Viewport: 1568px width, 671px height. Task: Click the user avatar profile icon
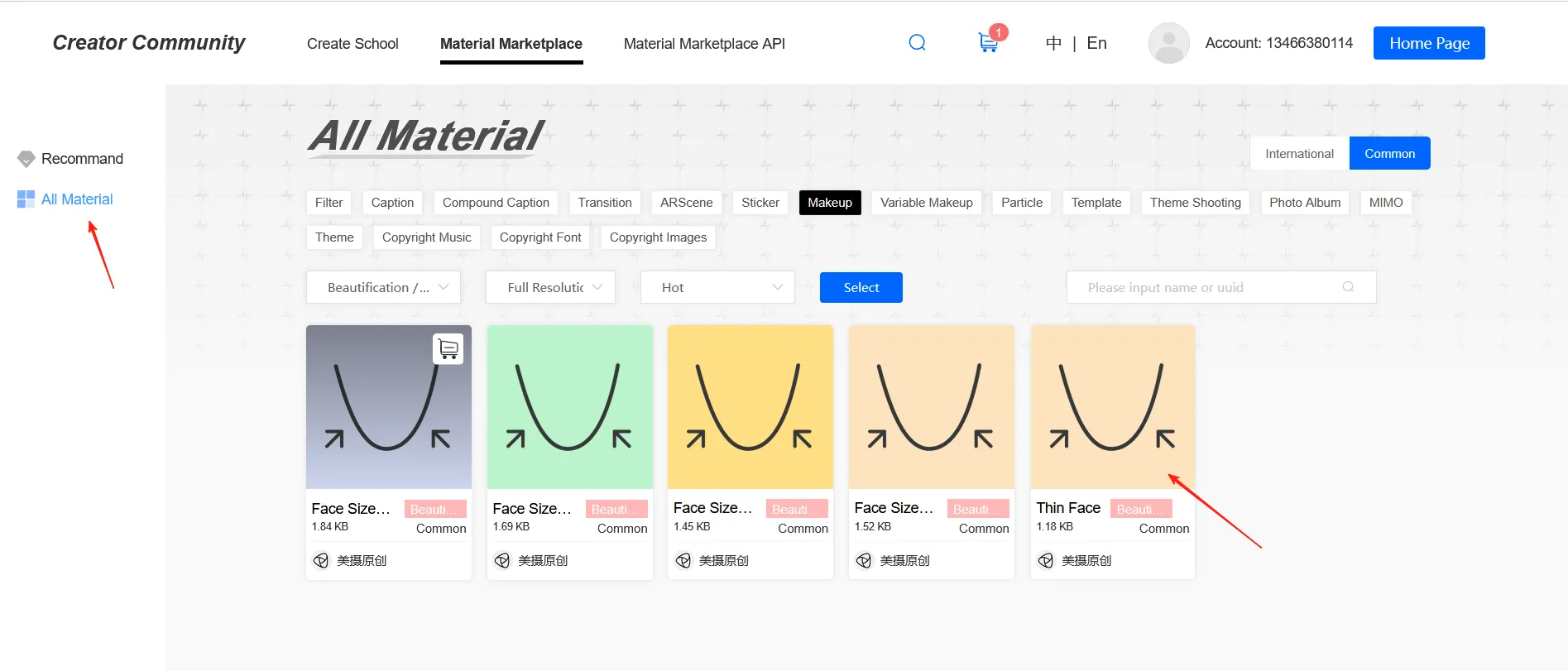(1168, 43)
